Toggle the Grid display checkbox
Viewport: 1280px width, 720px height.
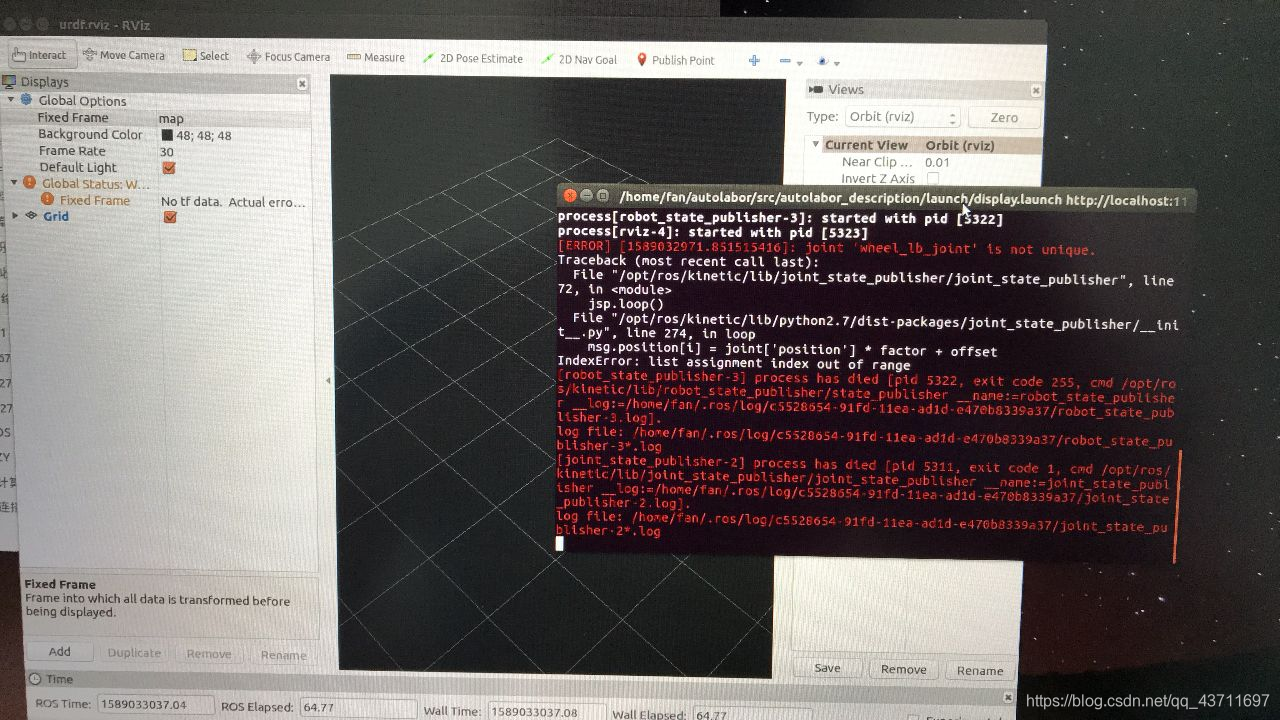pos(169,217)
